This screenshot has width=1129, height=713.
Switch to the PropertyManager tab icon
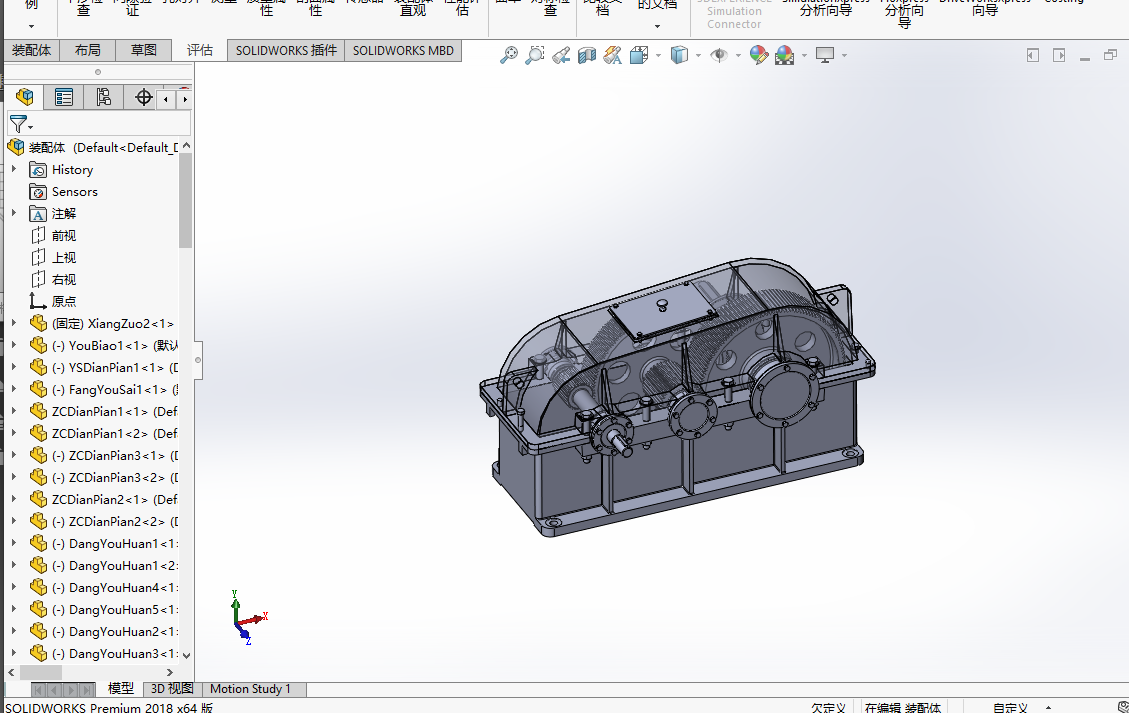point(64,97)
